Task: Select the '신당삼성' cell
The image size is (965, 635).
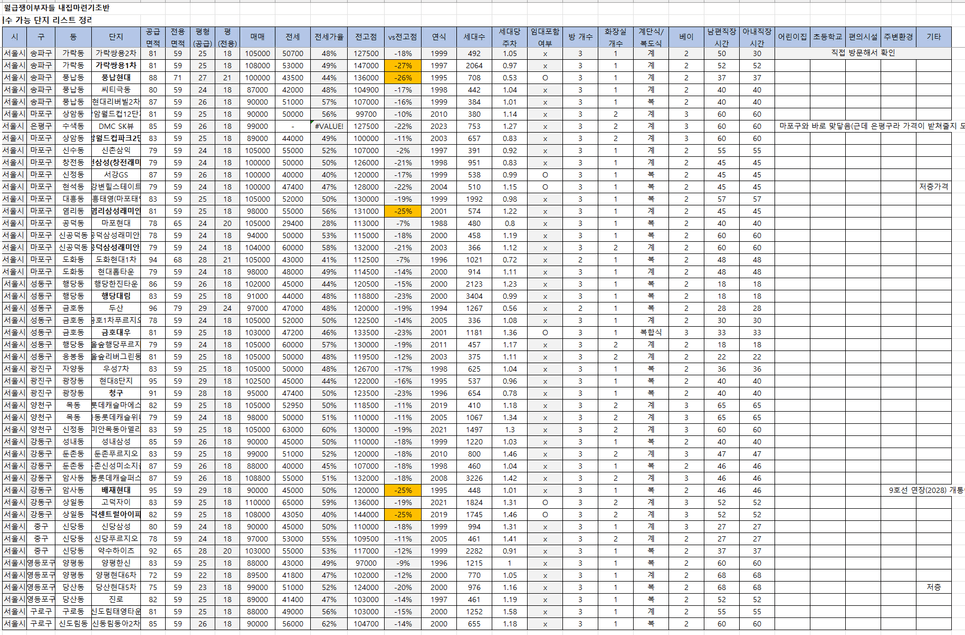Action: [116, 527]
